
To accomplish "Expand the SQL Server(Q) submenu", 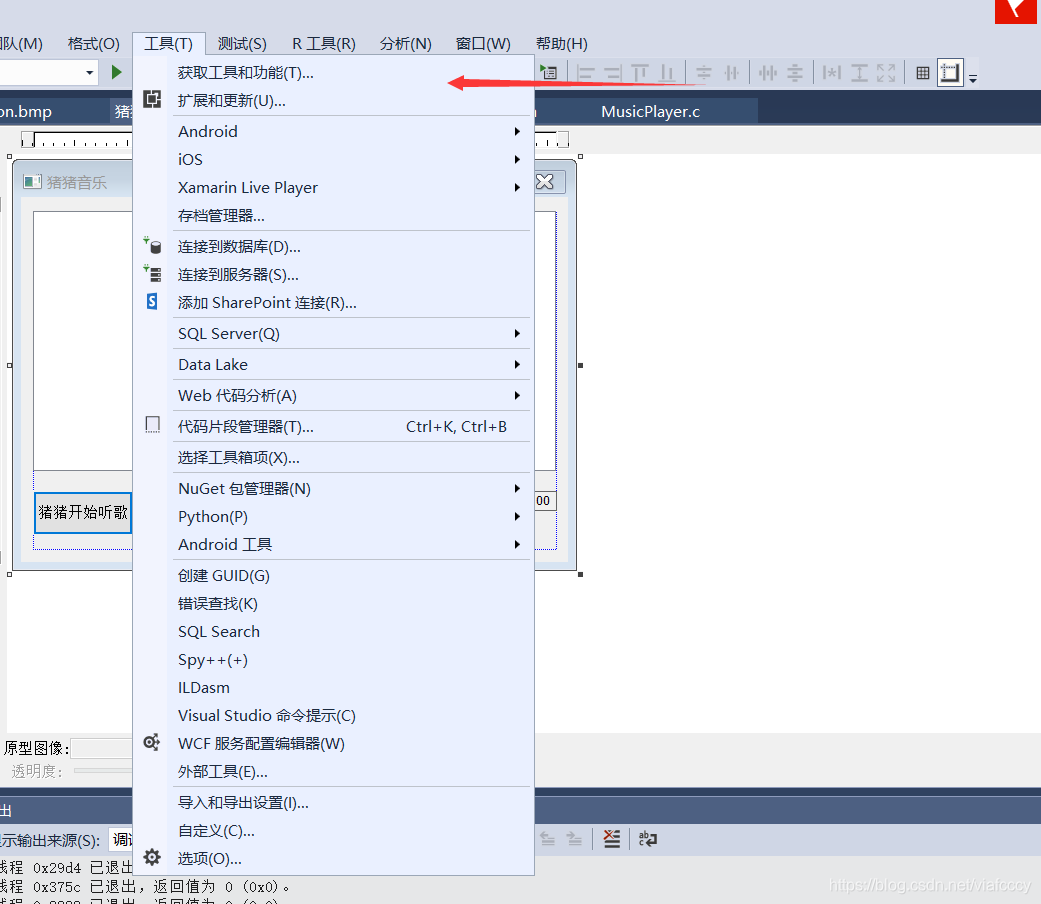I will pos(517,333).
